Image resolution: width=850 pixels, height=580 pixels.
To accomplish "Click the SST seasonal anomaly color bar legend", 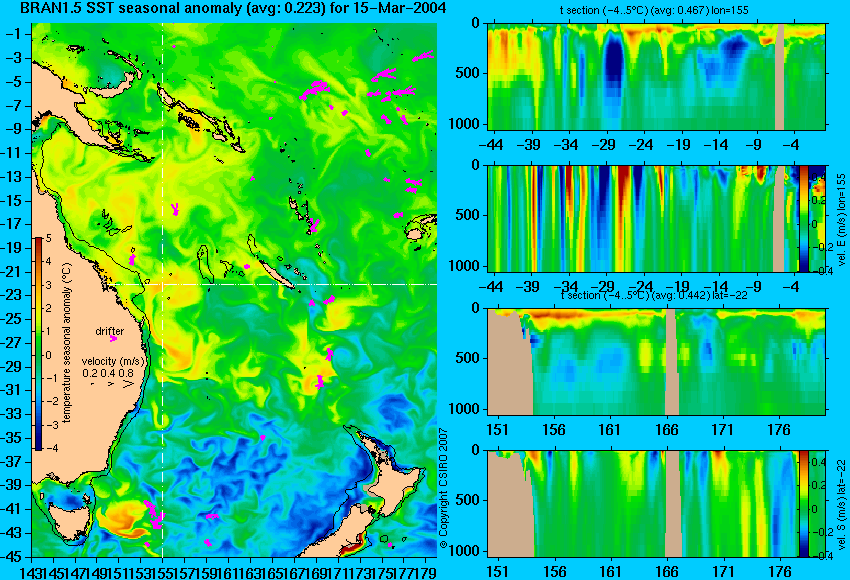I will [x=39, y=343].
